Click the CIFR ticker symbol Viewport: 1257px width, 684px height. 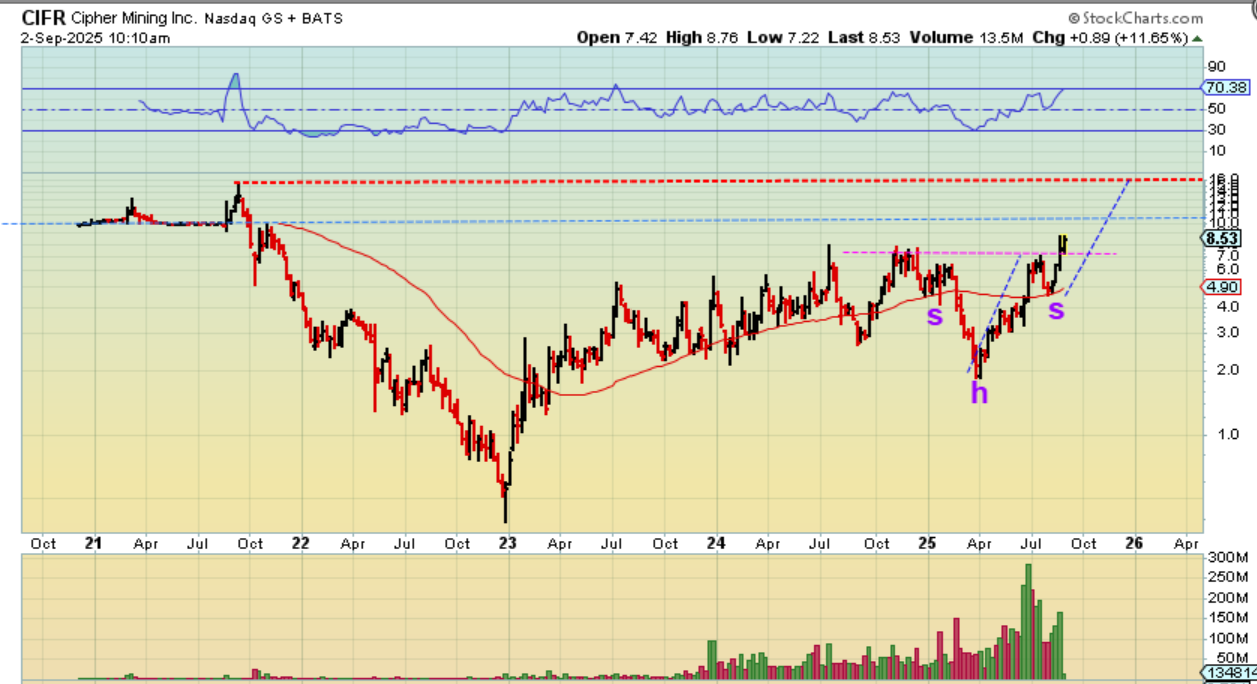tap(44, 18)
